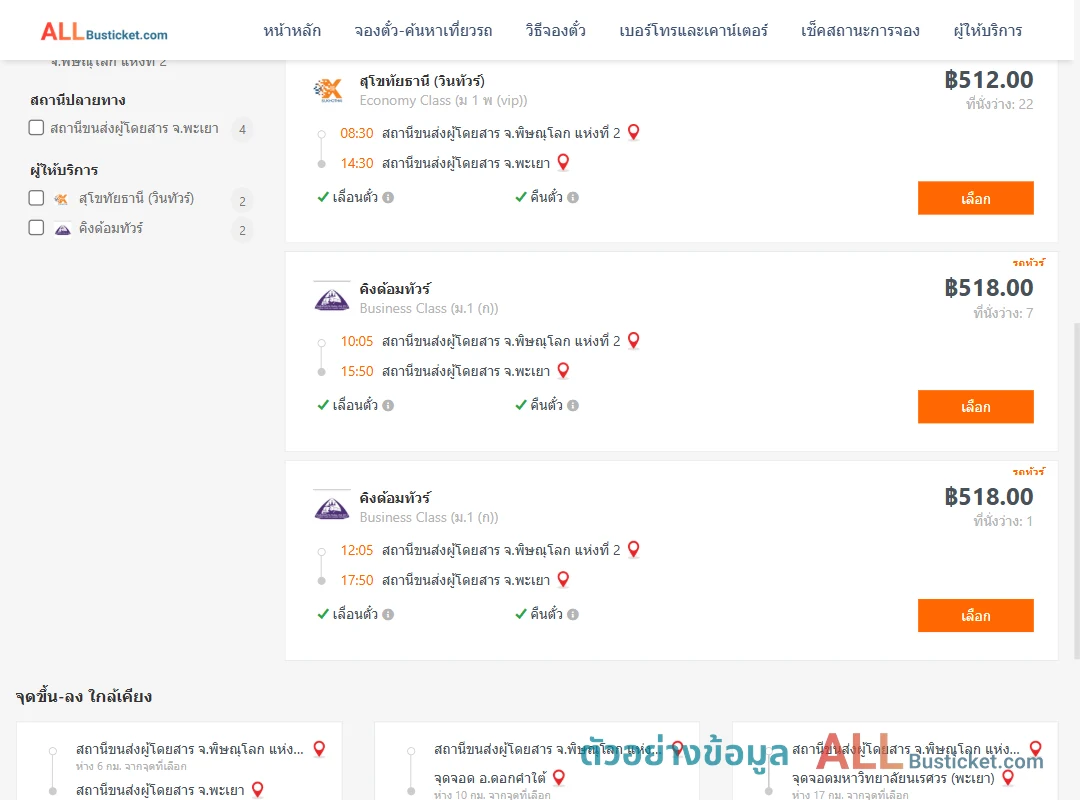The image size is (1080, 800).
Task: Click the 08:30 departure time
Action: (357, 133)
